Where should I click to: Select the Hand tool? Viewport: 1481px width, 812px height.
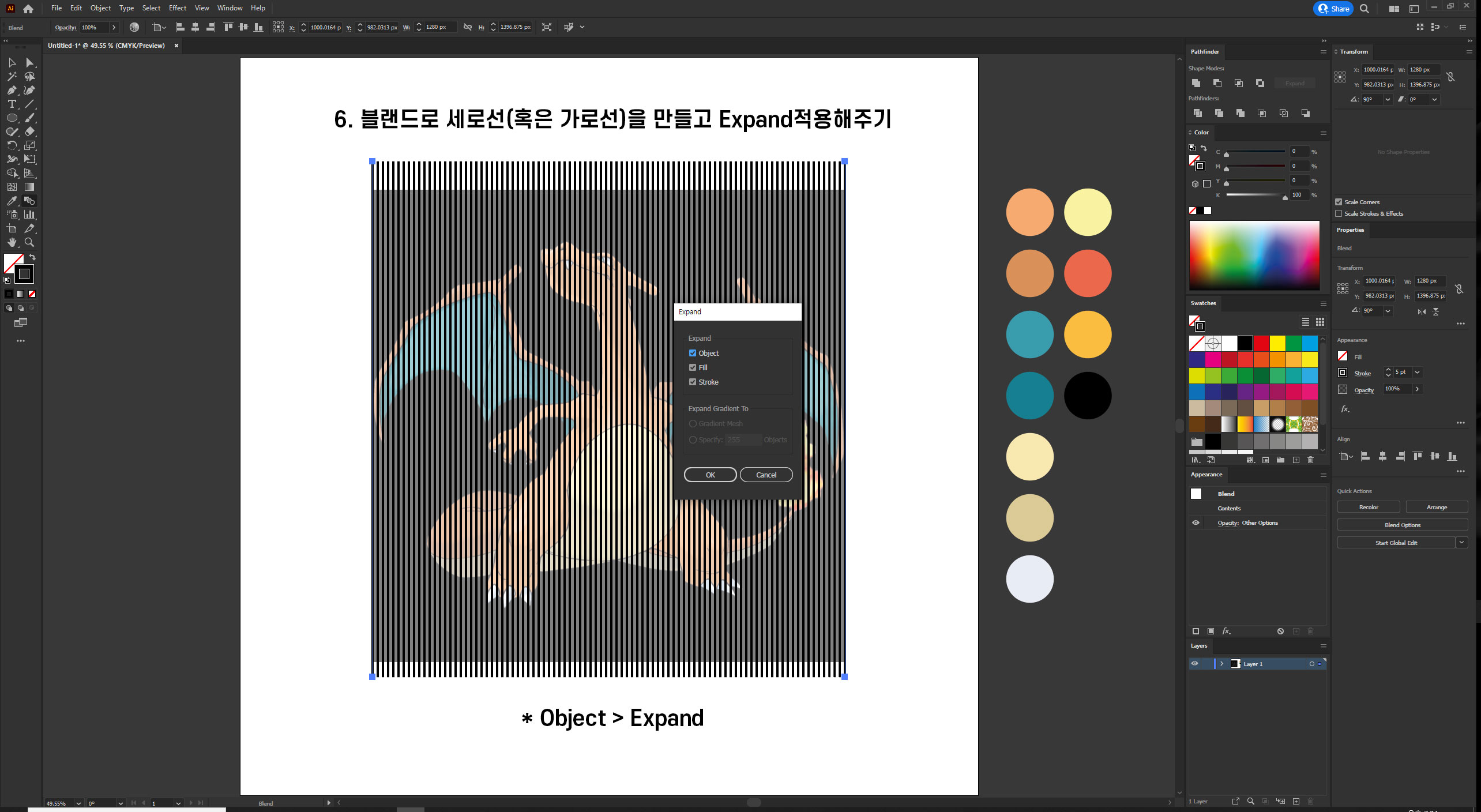[x=12, y=242]
